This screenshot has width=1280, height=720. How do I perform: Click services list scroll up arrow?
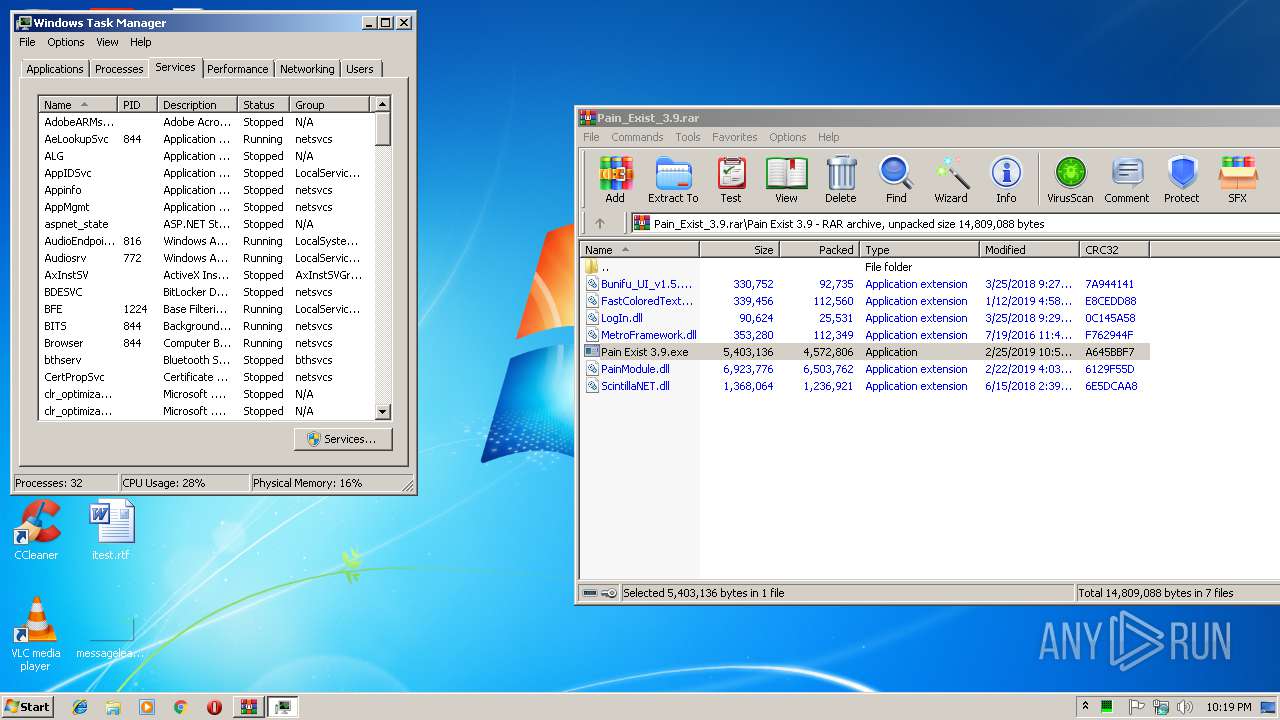click(x=382, y=104)
